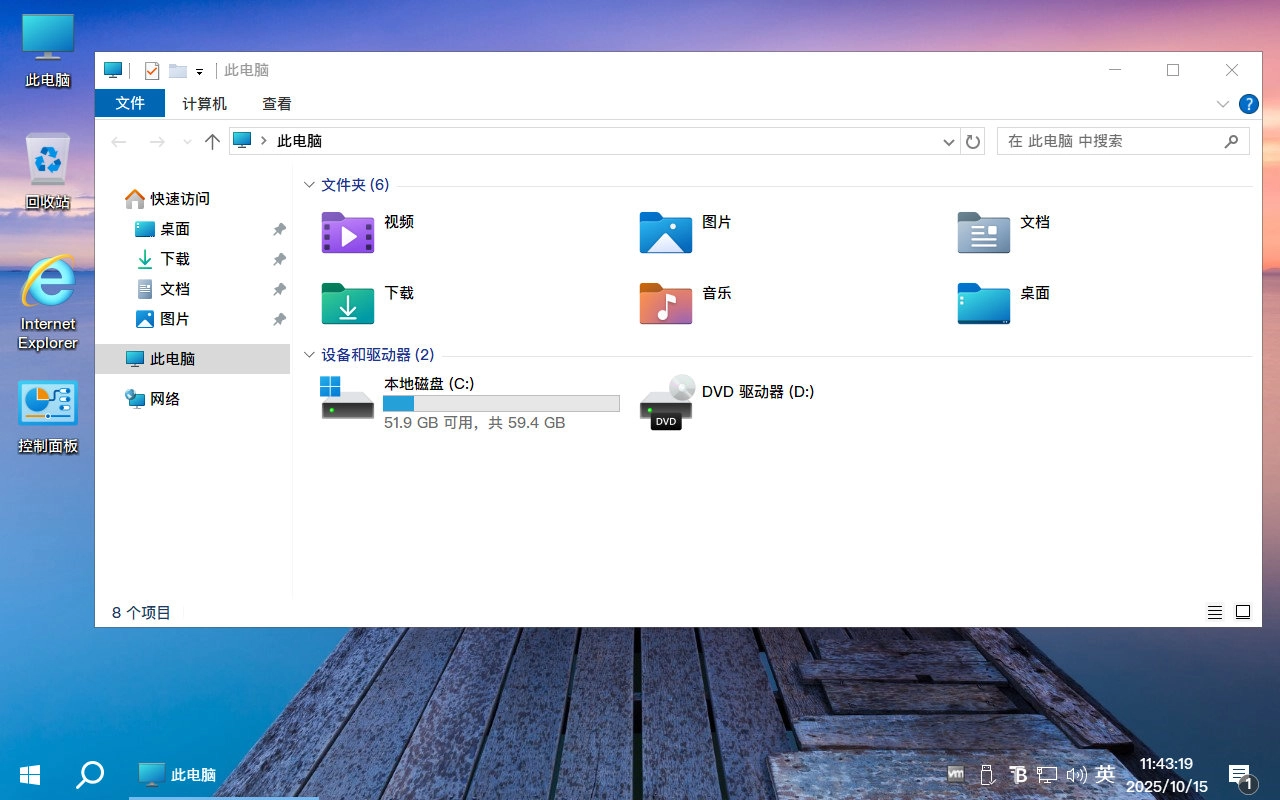The height and width of the screenshot is (800, 1280).
Task: Open the 文件 menu
Action: click(x=129, y=103)
